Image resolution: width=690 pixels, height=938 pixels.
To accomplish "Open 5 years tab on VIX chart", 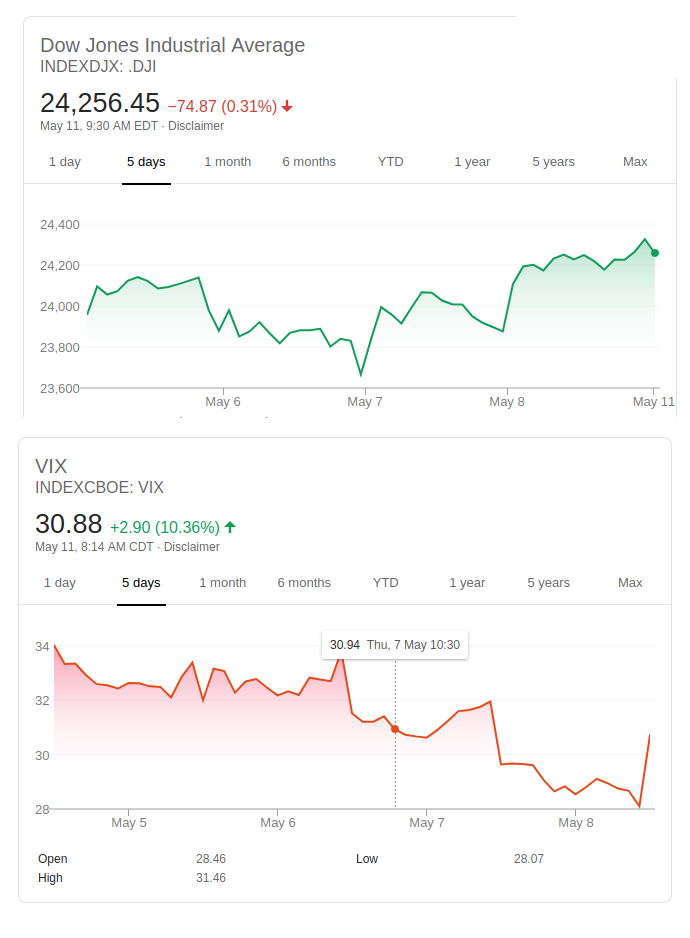I will (549, 583).
